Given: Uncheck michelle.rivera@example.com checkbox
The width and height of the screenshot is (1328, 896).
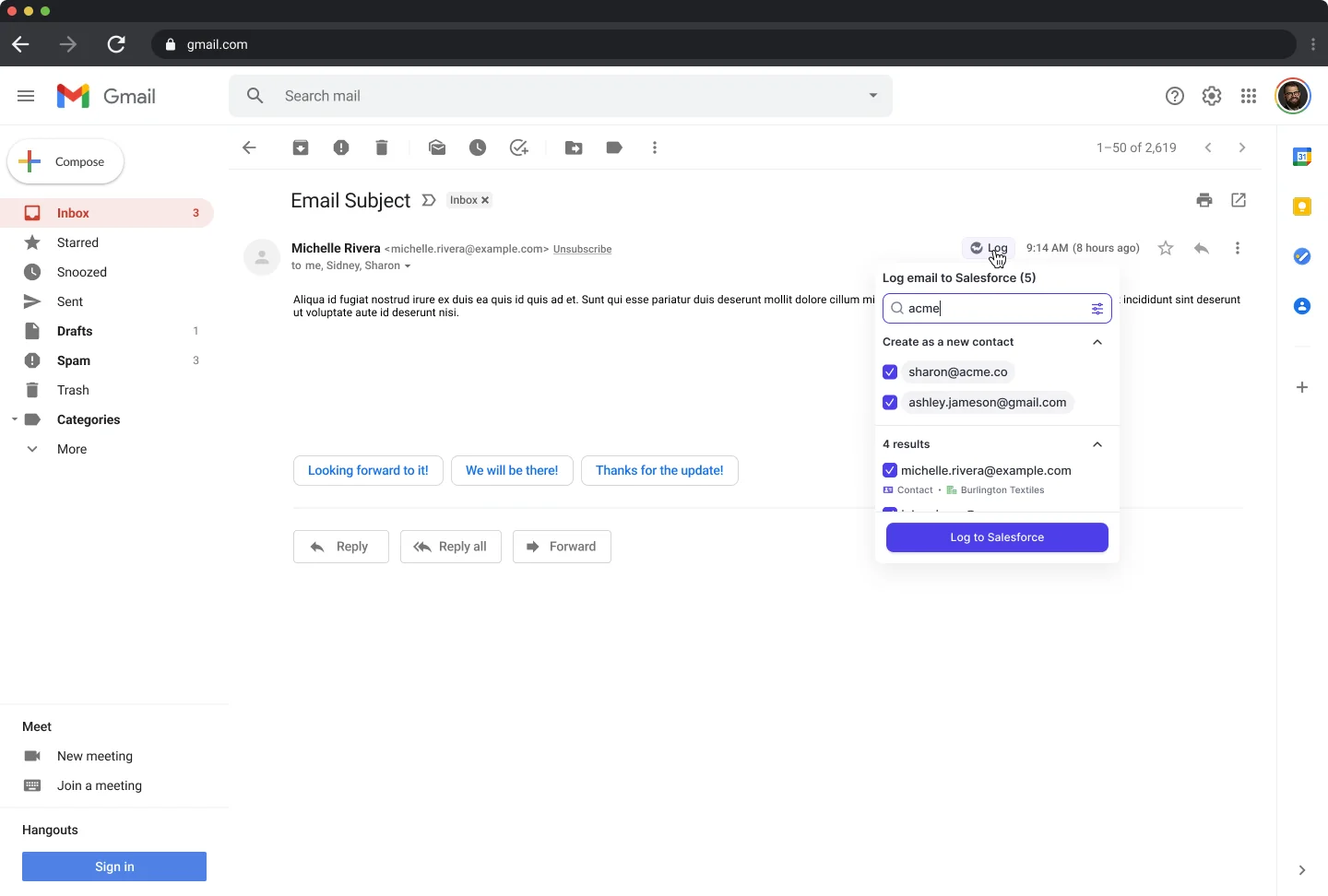Looking at the screenshot, I should coord(890,470).
